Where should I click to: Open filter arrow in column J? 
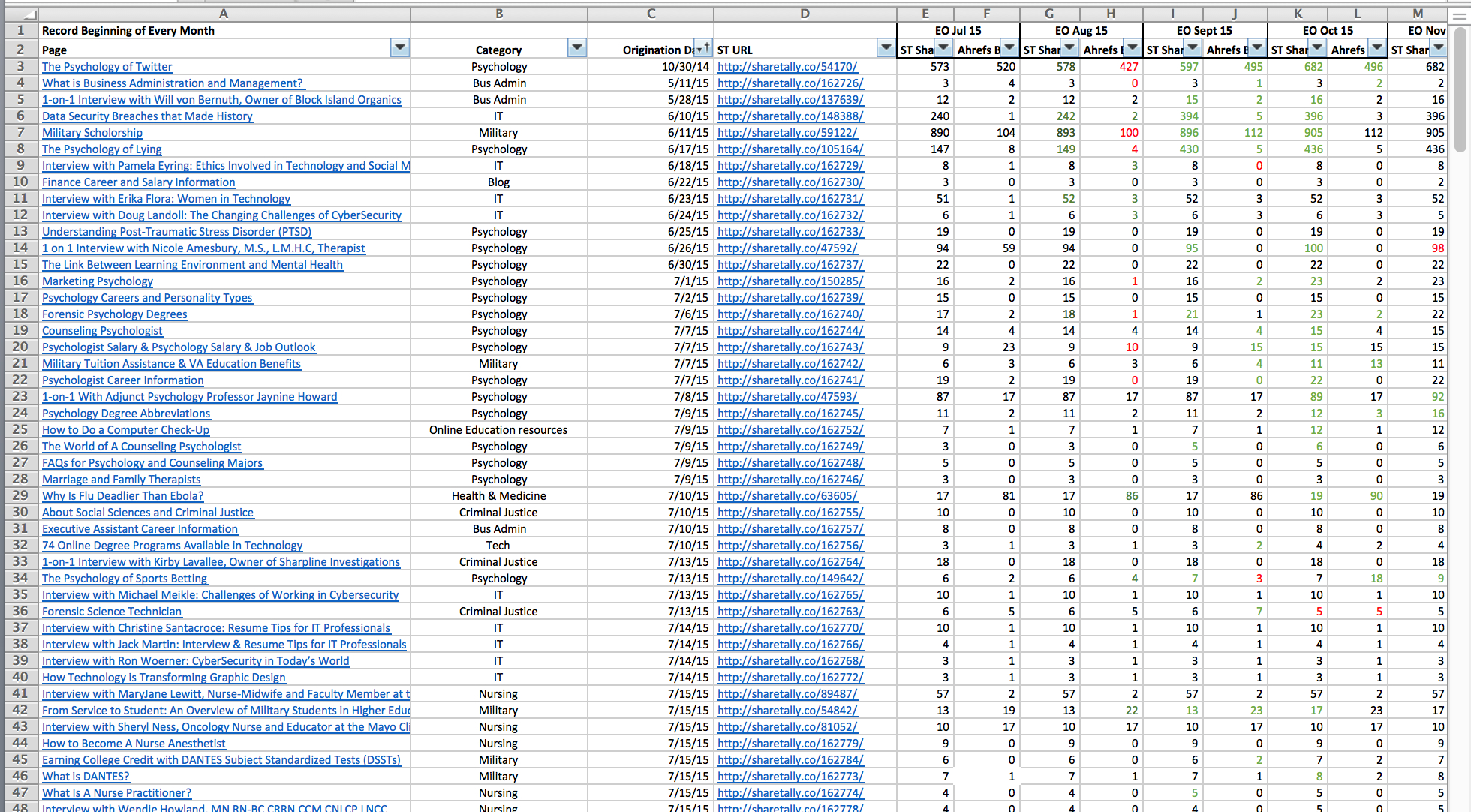click(x=1257, y=48)
